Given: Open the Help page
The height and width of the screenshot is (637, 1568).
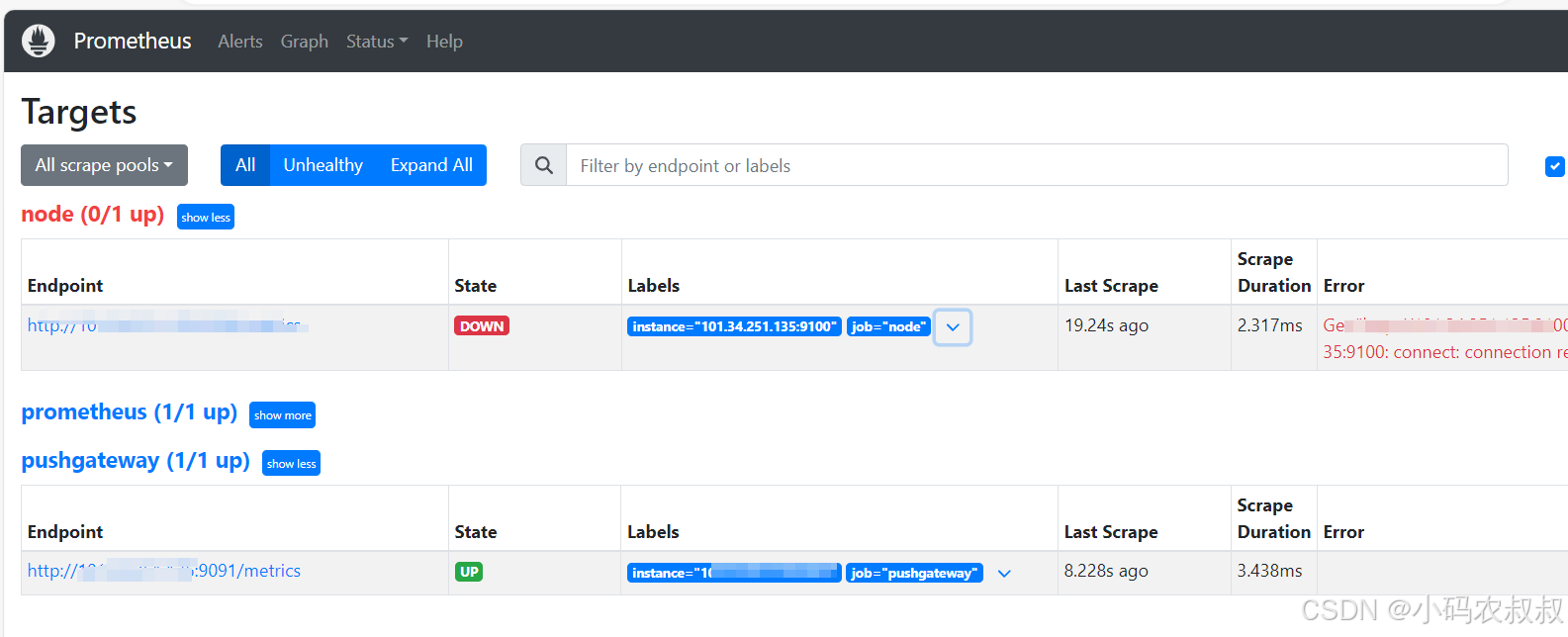Looking at the screenshot, I should [x=444, y=42].
